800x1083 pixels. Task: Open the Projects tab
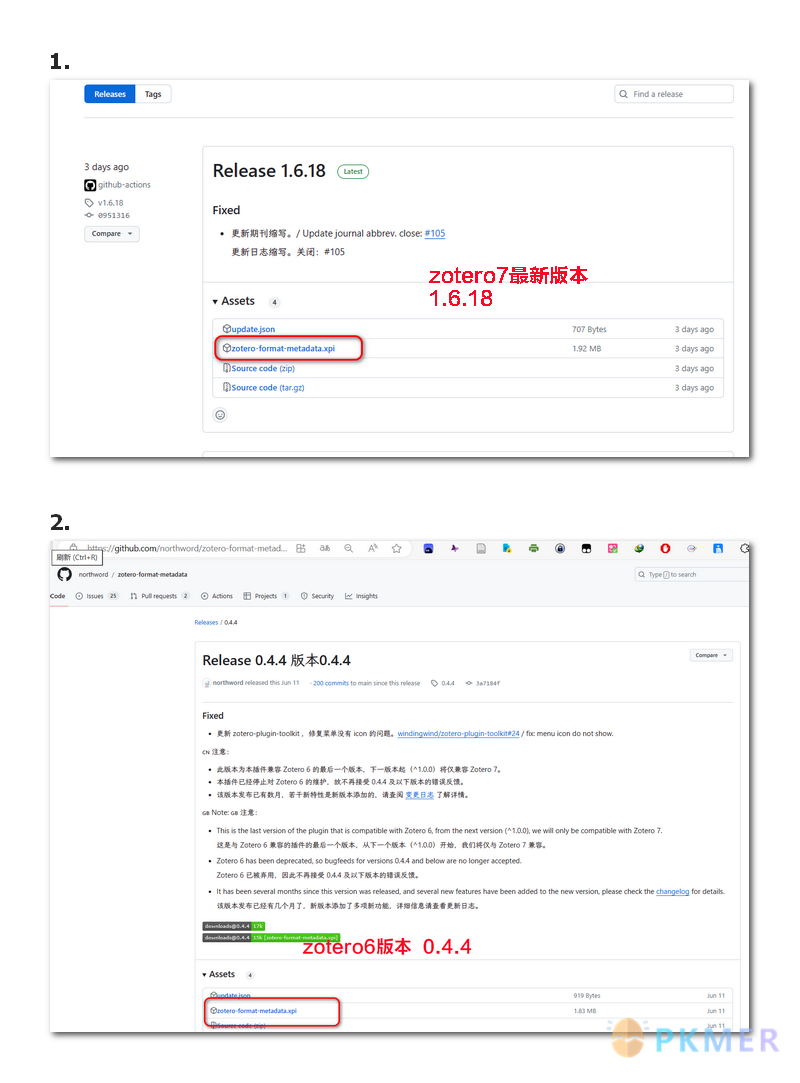click(x=266, y=596)
